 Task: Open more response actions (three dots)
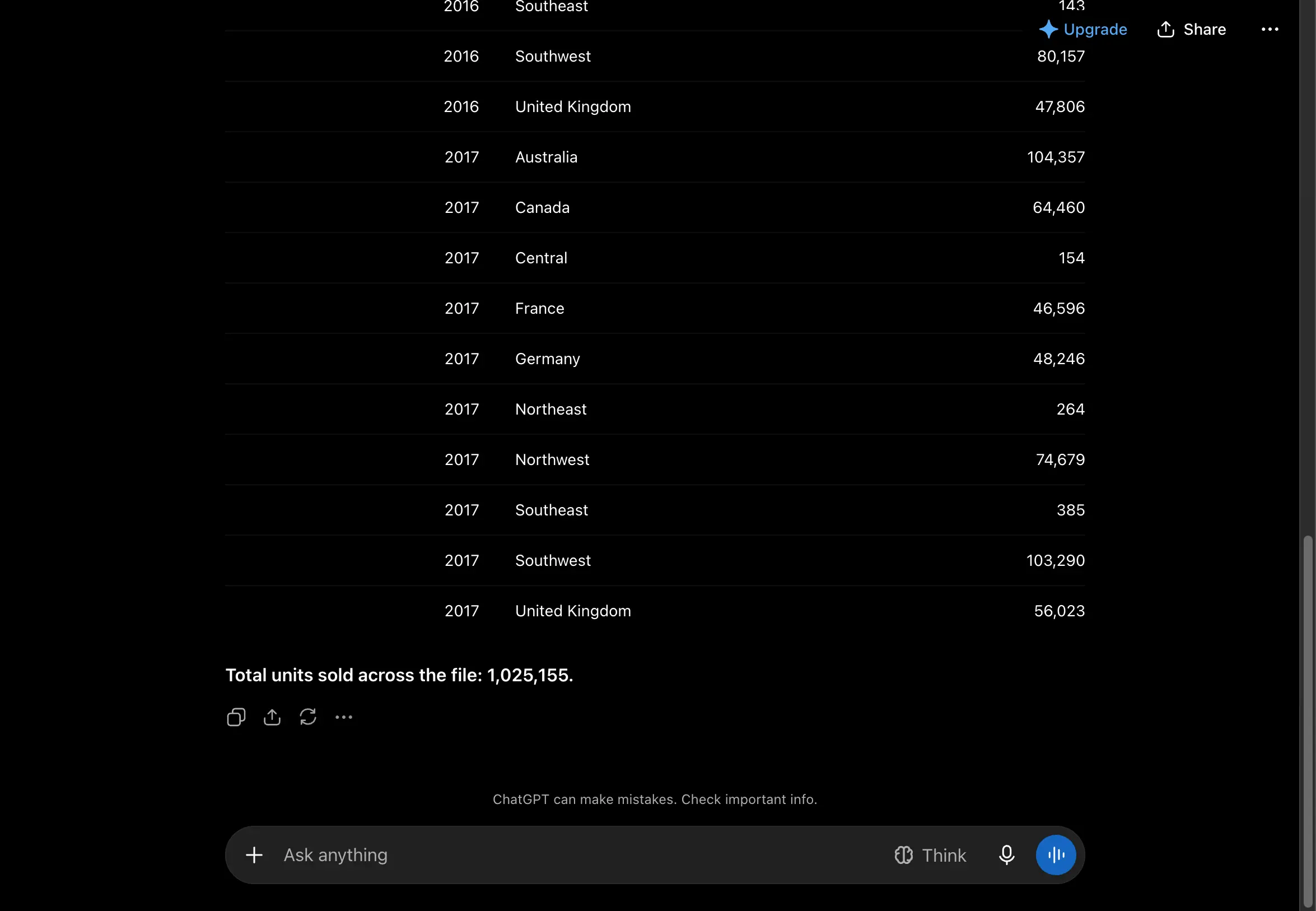pos(343,717)
